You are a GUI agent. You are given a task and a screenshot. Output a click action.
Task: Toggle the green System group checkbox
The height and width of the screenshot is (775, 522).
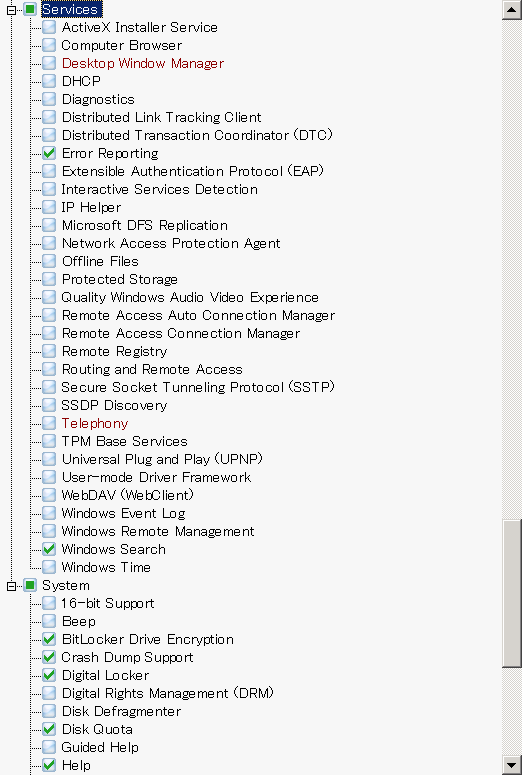point(30,585)
